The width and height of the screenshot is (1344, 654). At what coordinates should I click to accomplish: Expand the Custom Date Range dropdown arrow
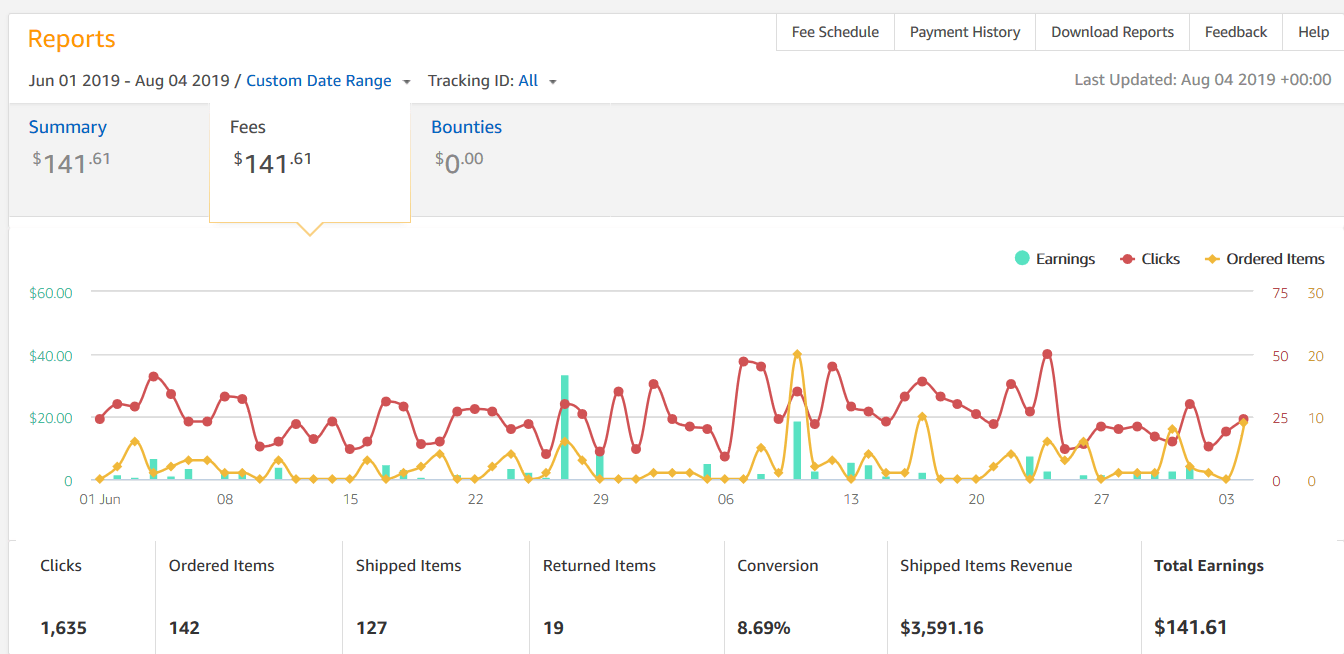[x=407, y=82]
